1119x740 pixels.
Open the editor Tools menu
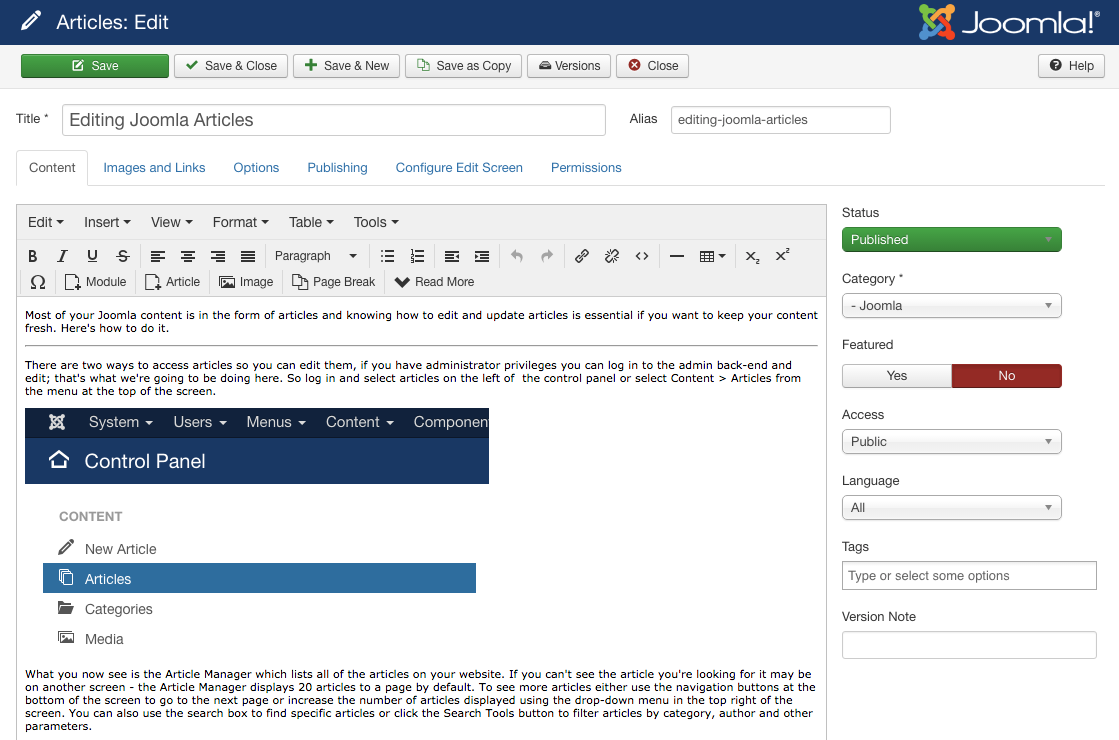376,222
